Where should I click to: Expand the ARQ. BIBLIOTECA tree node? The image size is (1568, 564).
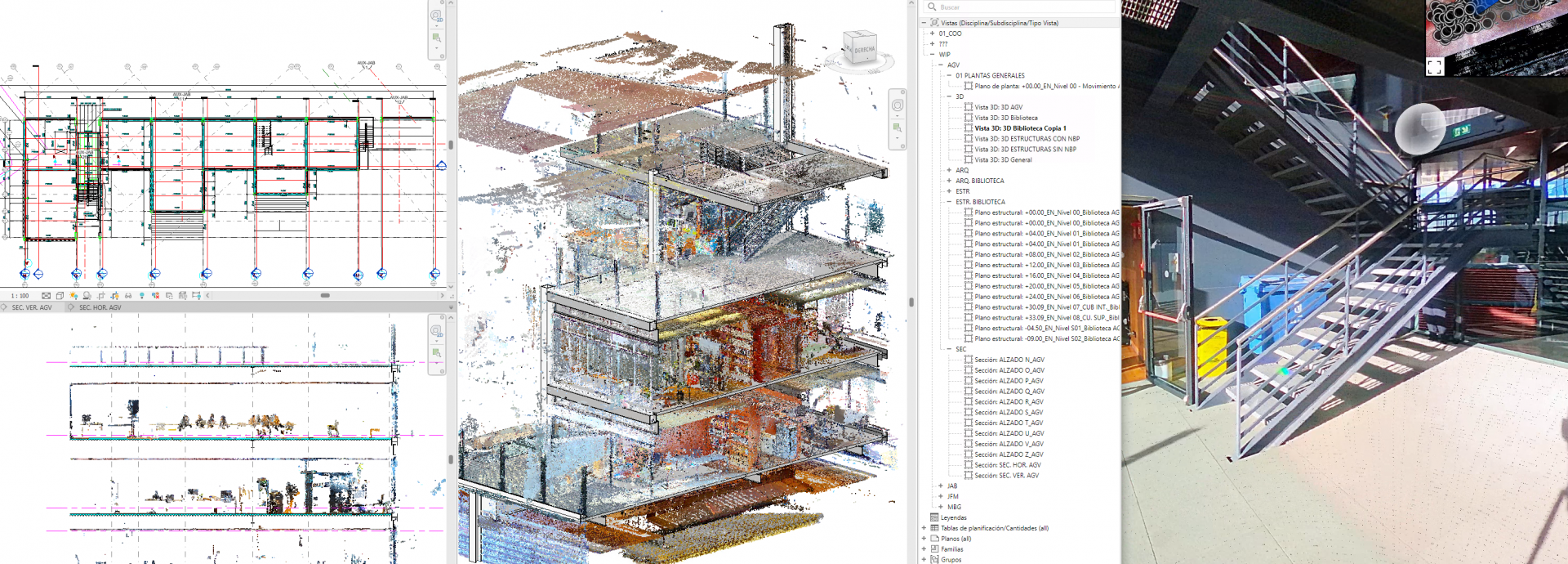pos(949,181)
